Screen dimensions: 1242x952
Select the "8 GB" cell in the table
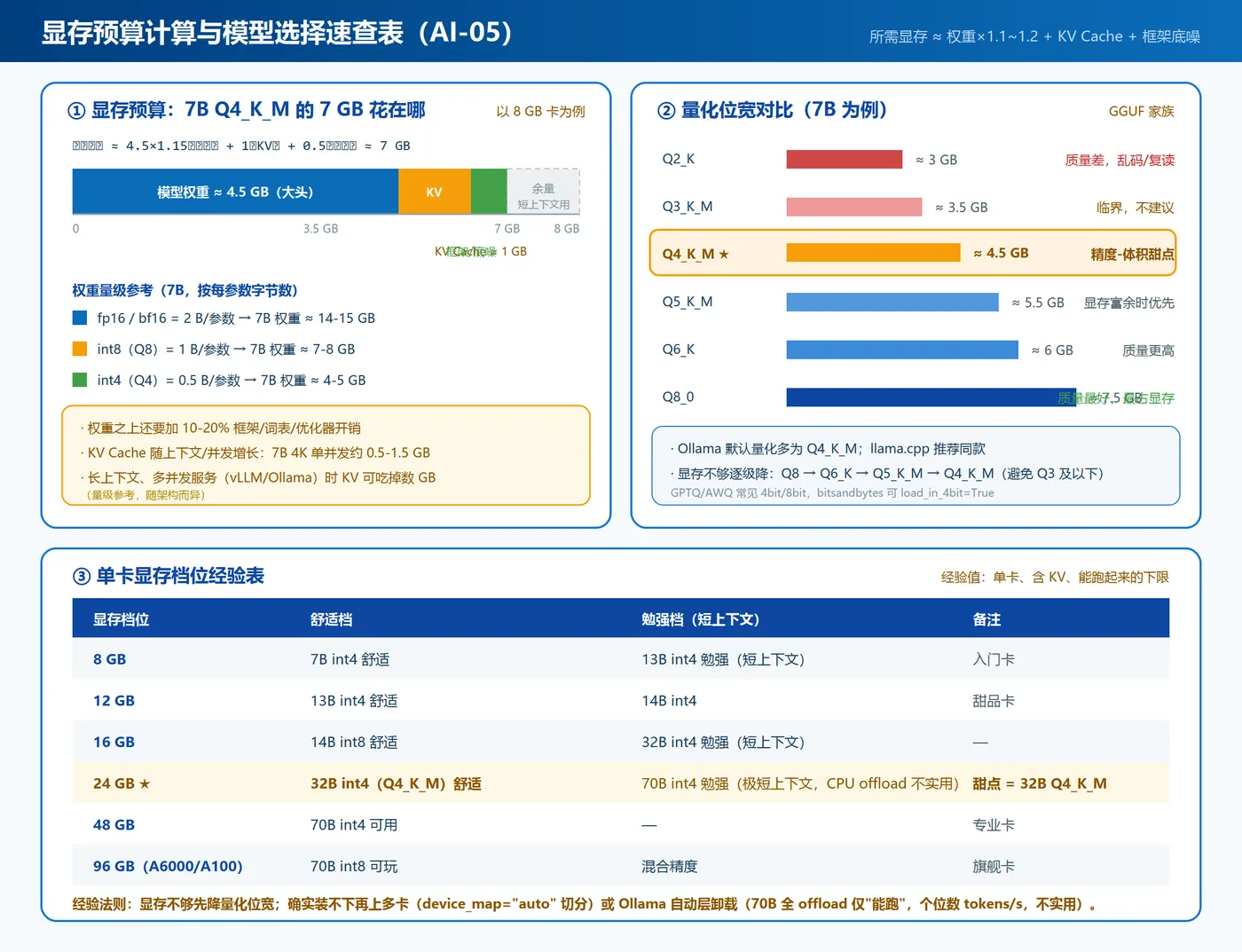click(110, 659)
